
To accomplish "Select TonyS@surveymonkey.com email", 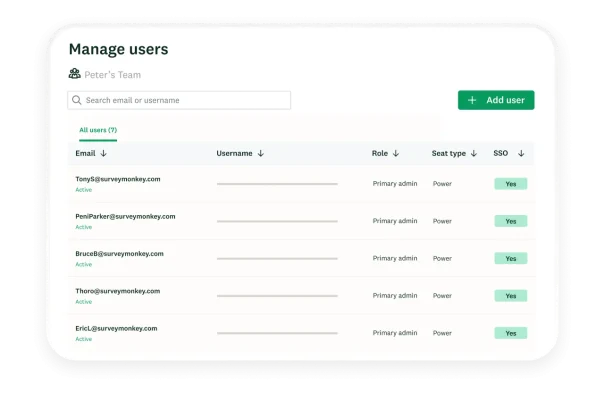I will tap(118, 179).
